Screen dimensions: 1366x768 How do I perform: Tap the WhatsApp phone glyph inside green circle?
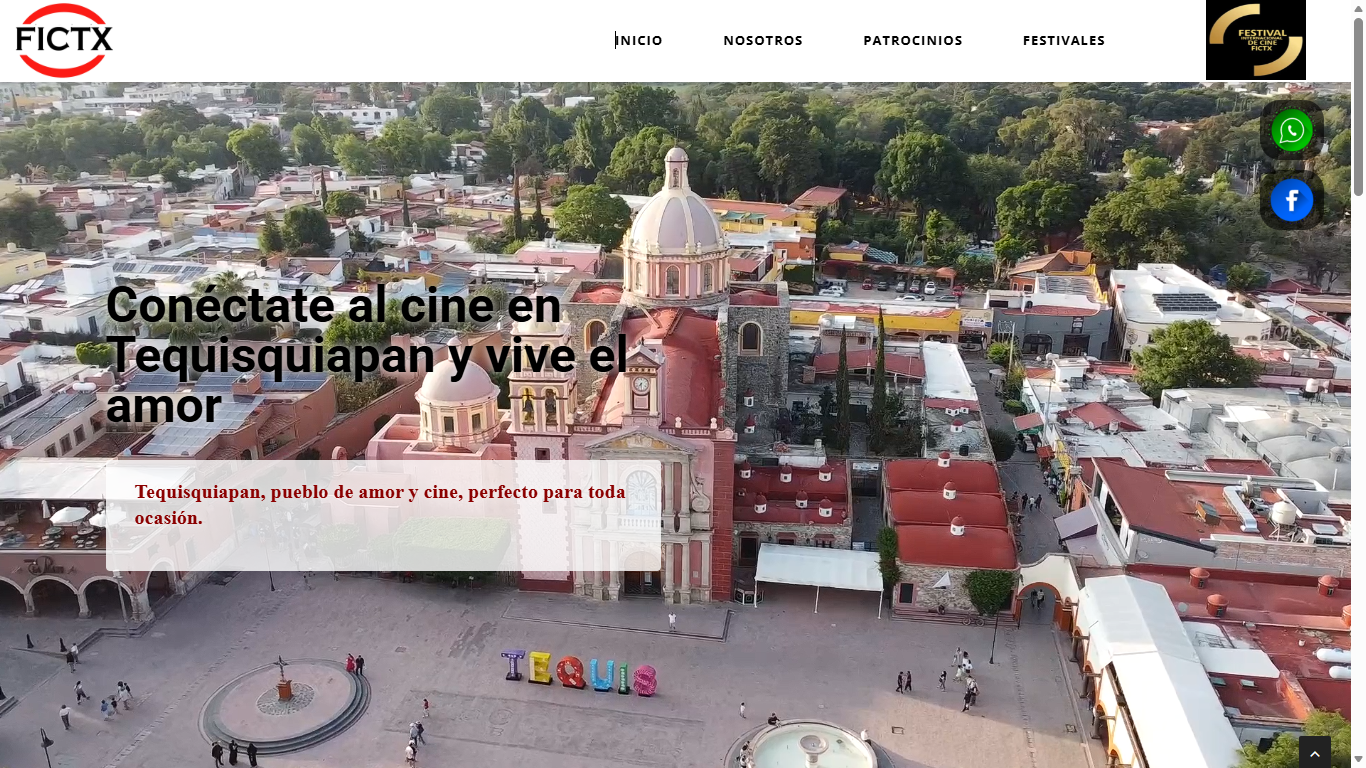(1292, 130)
